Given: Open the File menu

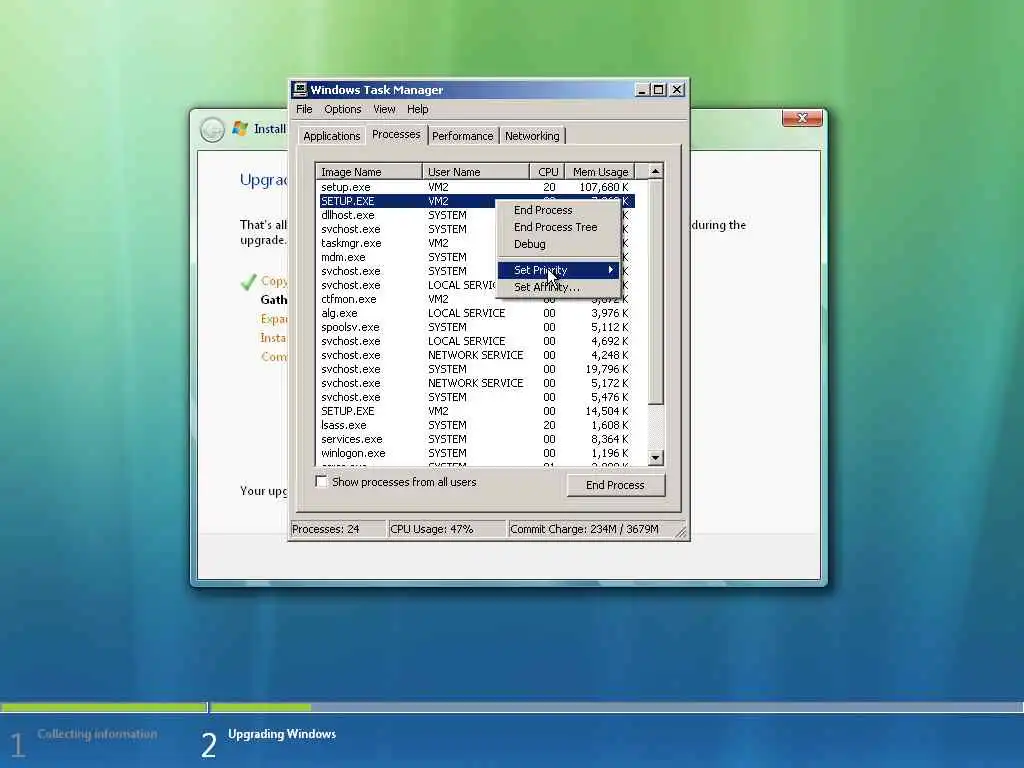Looking at the screenshot, I should tap(304, 109).
